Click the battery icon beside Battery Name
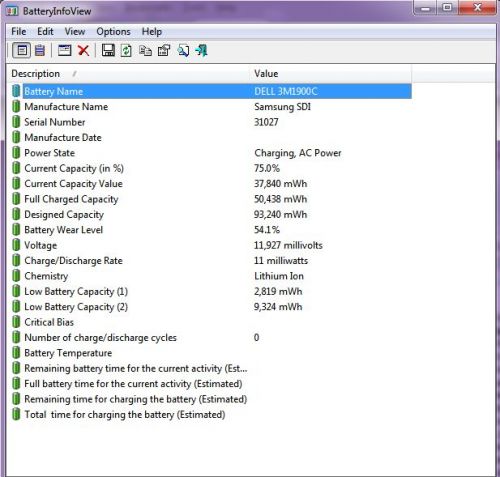Viewport: 500px width, 477px height. coord(16,91)
